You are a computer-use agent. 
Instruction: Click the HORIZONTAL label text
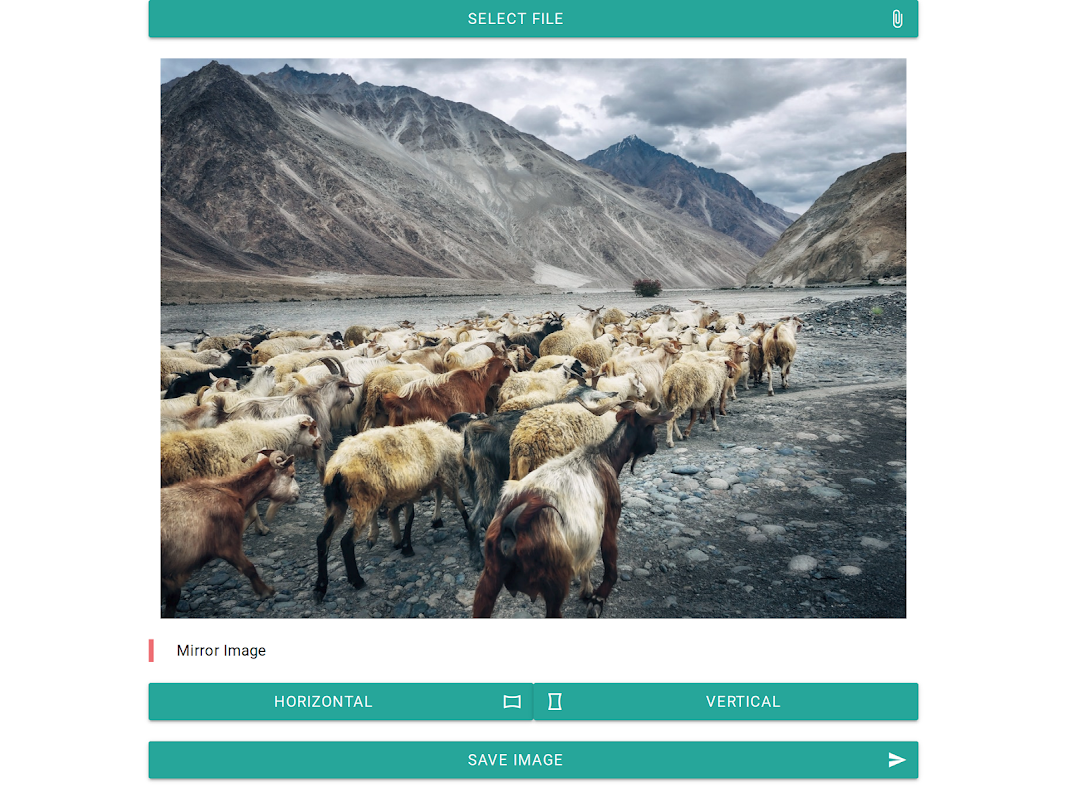(x=323, y=701)
